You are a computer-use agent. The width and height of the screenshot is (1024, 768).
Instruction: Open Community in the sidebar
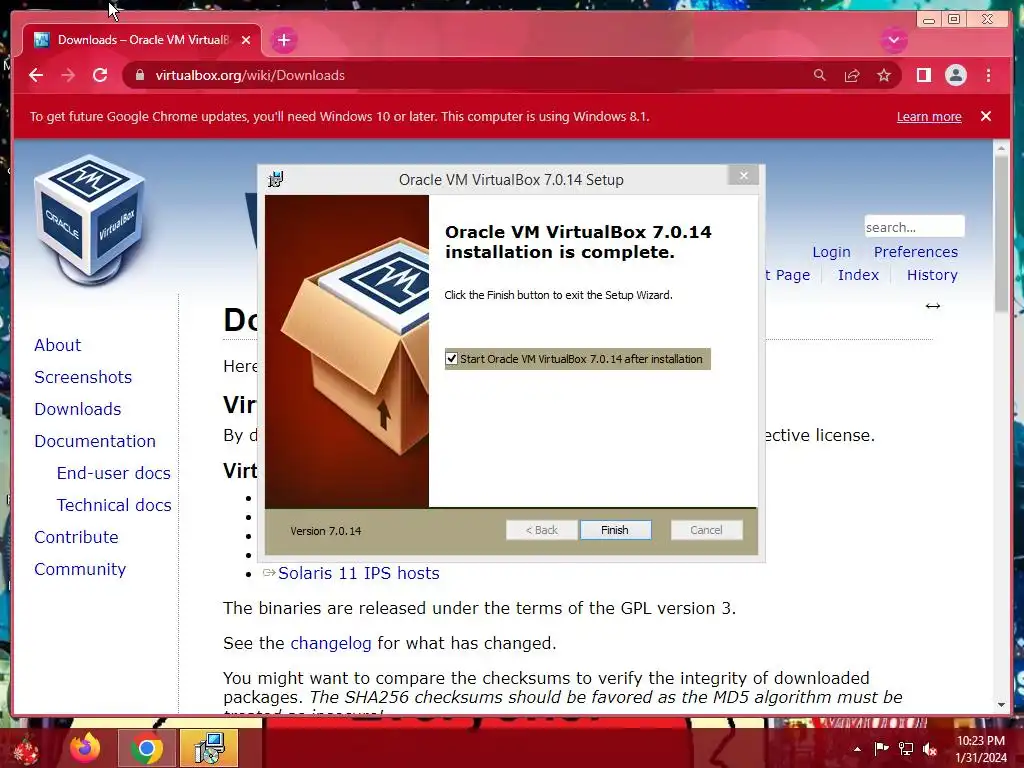[x=80, y=569]
